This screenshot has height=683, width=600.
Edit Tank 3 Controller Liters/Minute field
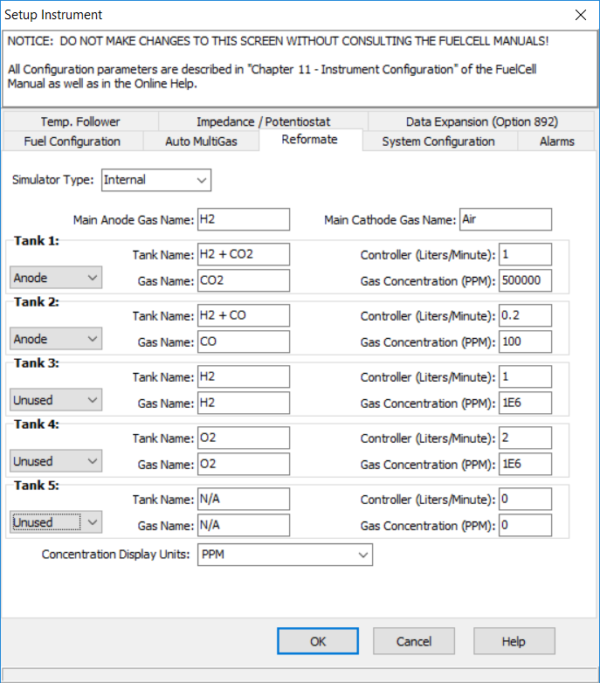pos(525,377)
